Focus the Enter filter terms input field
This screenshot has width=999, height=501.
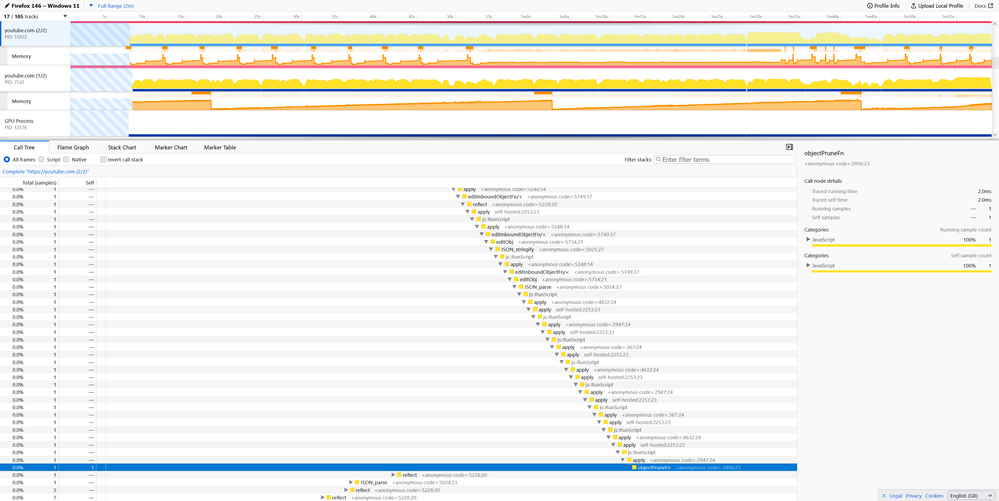724,159
